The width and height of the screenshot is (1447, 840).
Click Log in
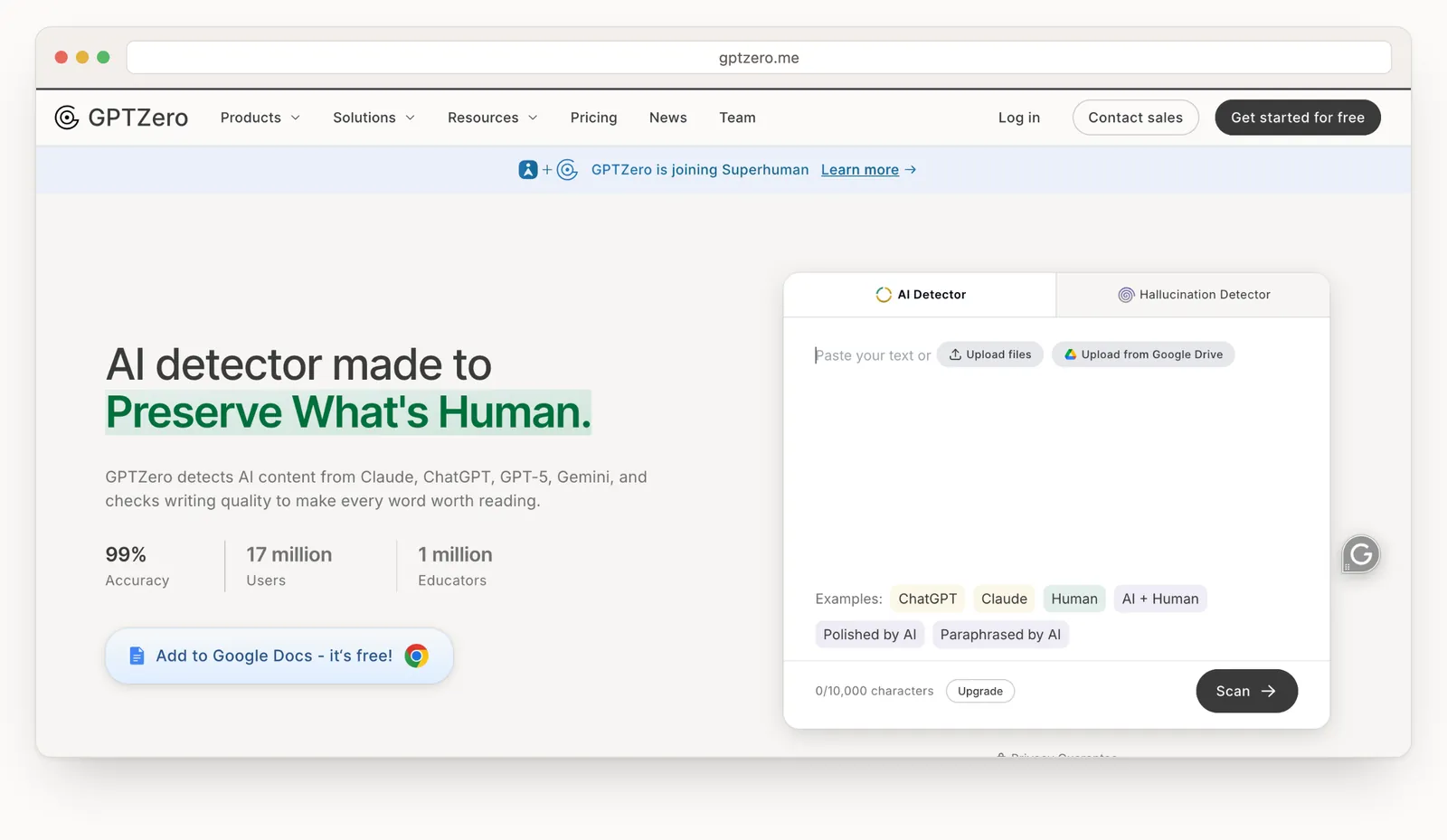(x=1019, y=118)
